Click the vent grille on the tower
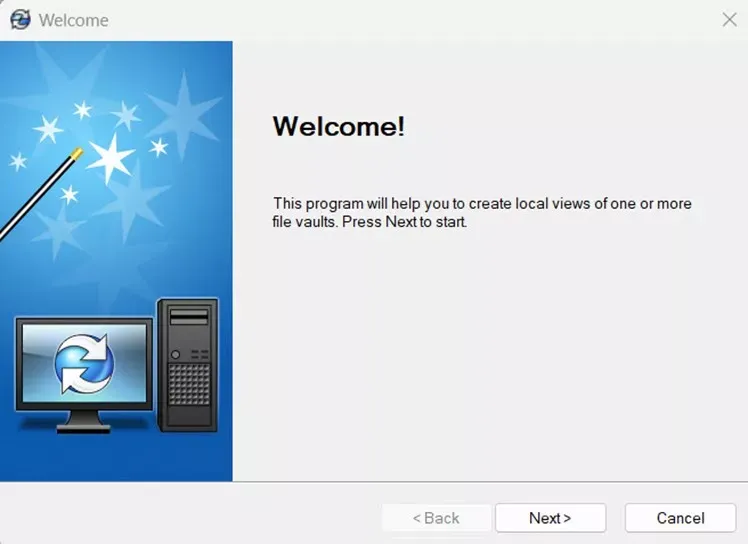 pyautogui.click(x=189, y=385)
